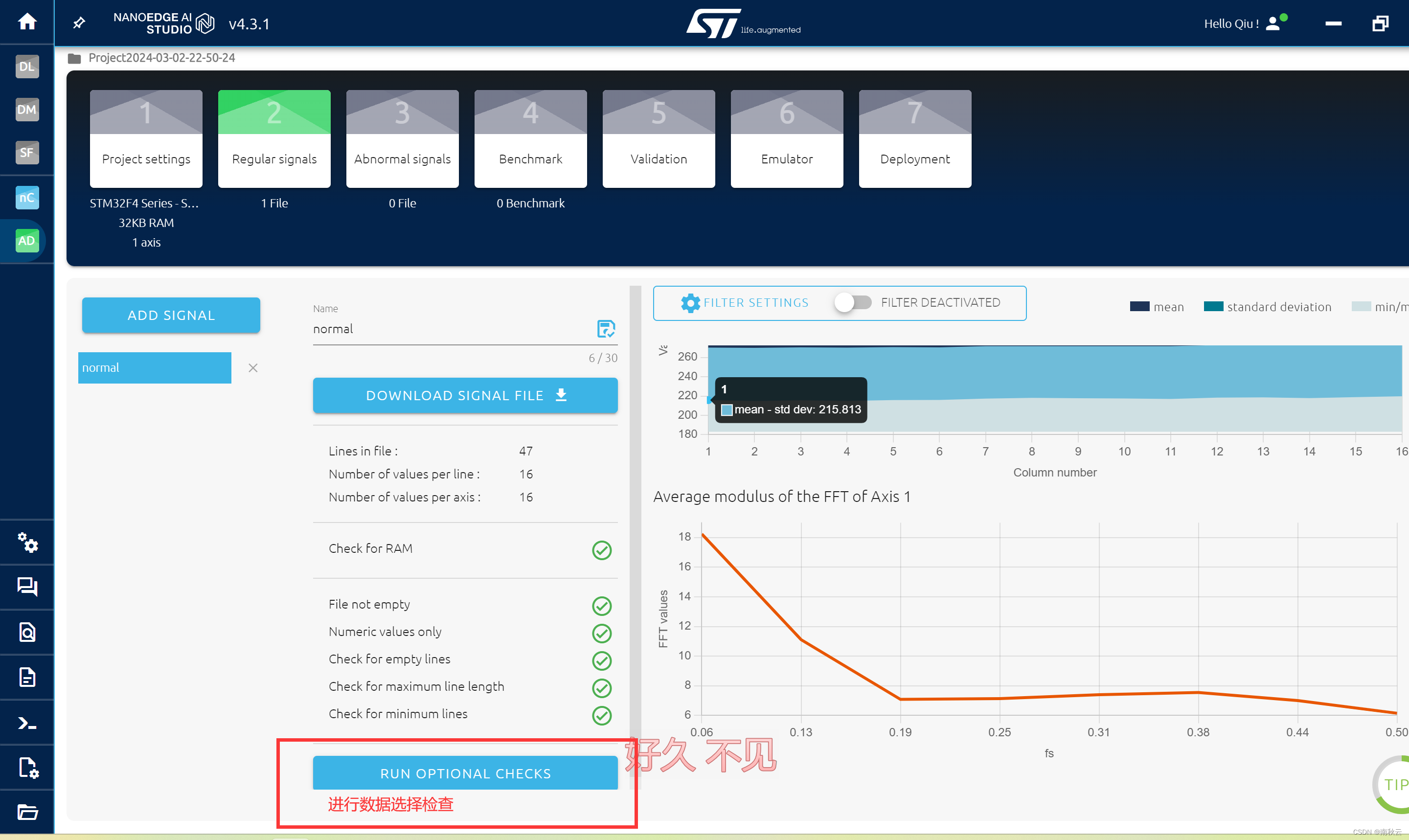Screen dimensions: 1409x840
Task: Open the console prompt sidebar icon
Action: (x=26, y=723)
